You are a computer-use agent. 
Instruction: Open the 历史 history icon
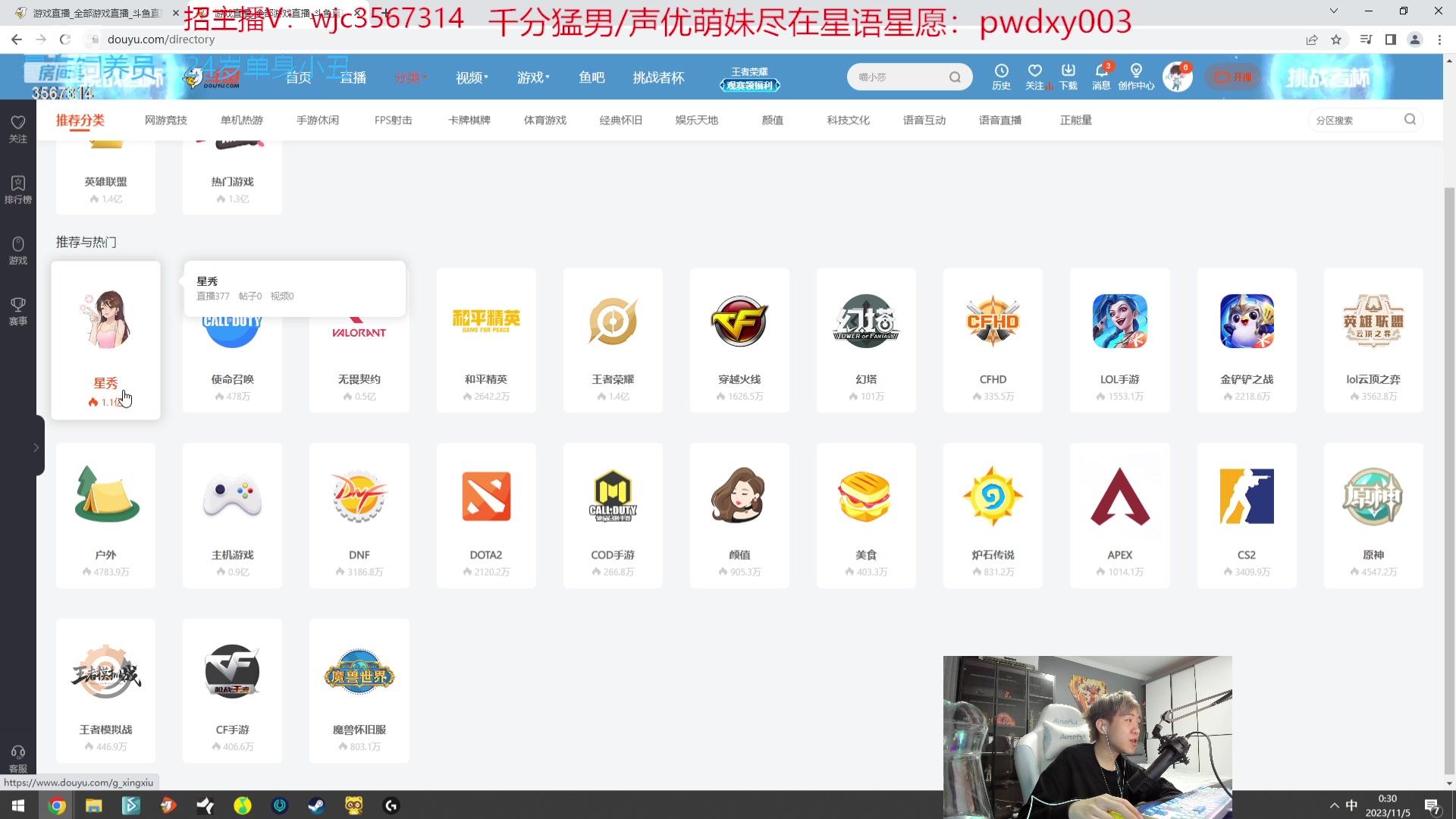click(x=1001, y=77)
